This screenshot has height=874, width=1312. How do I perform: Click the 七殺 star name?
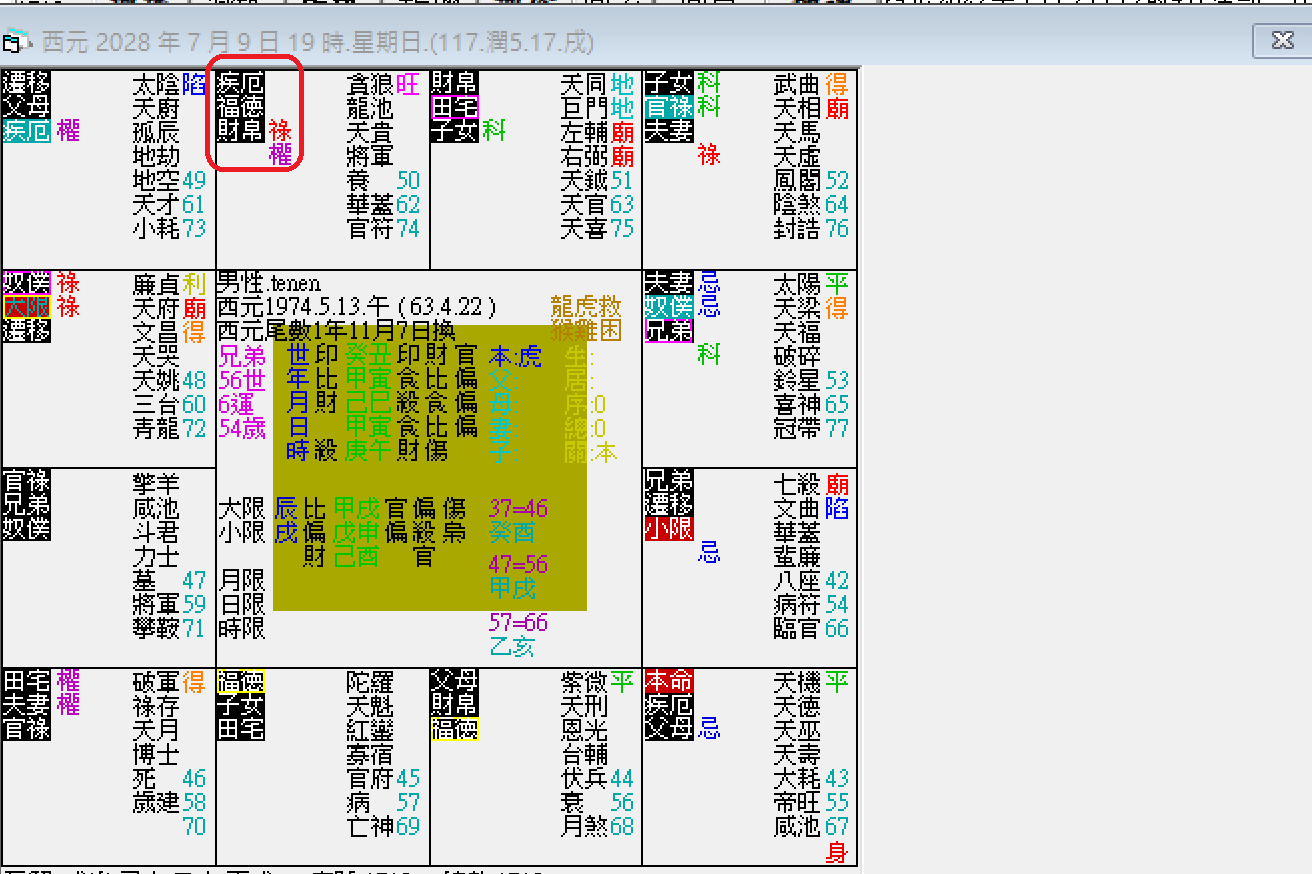(798, 483)
